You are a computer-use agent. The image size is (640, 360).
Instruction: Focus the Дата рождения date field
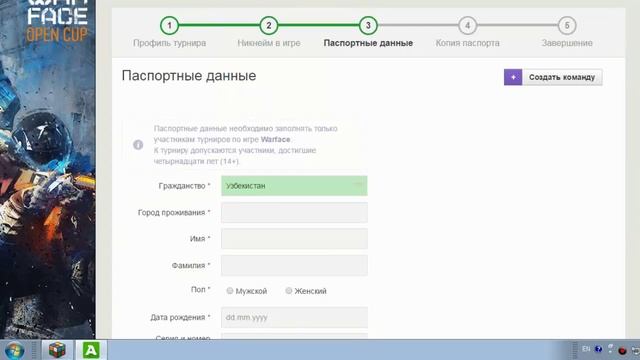coord(294,317)
